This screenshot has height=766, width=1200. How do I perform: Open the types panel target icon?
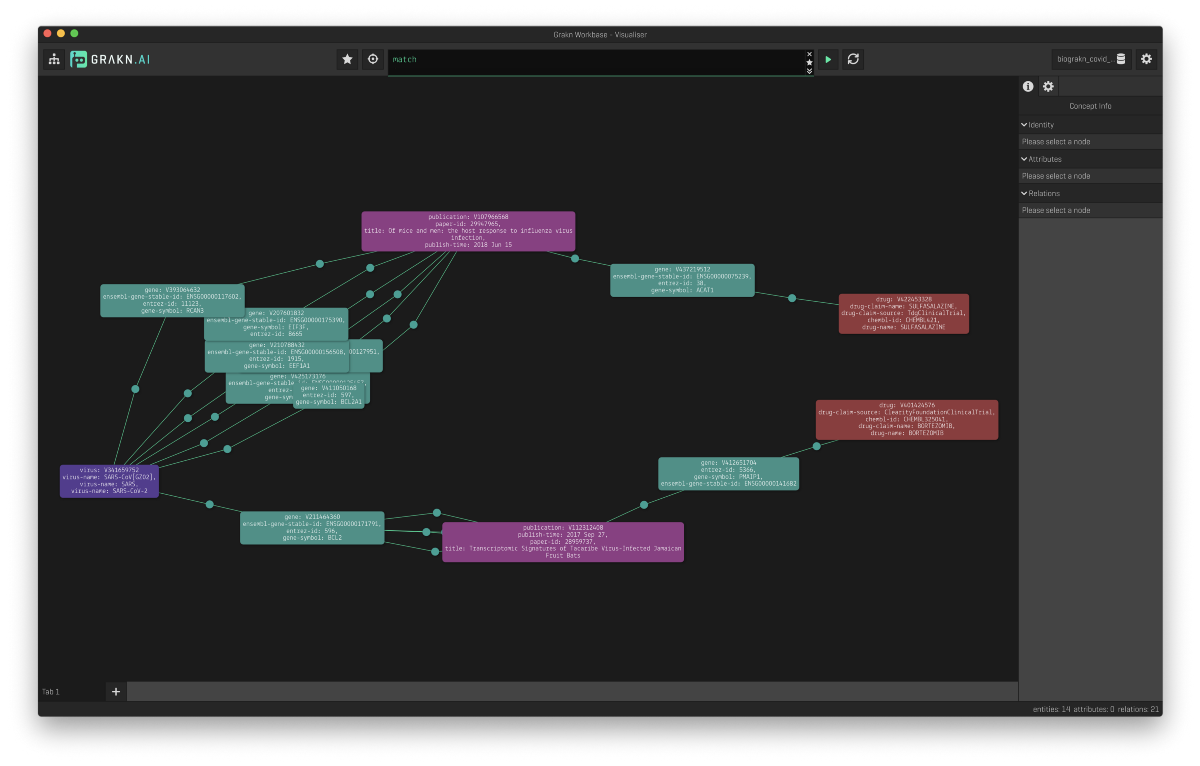373,59
